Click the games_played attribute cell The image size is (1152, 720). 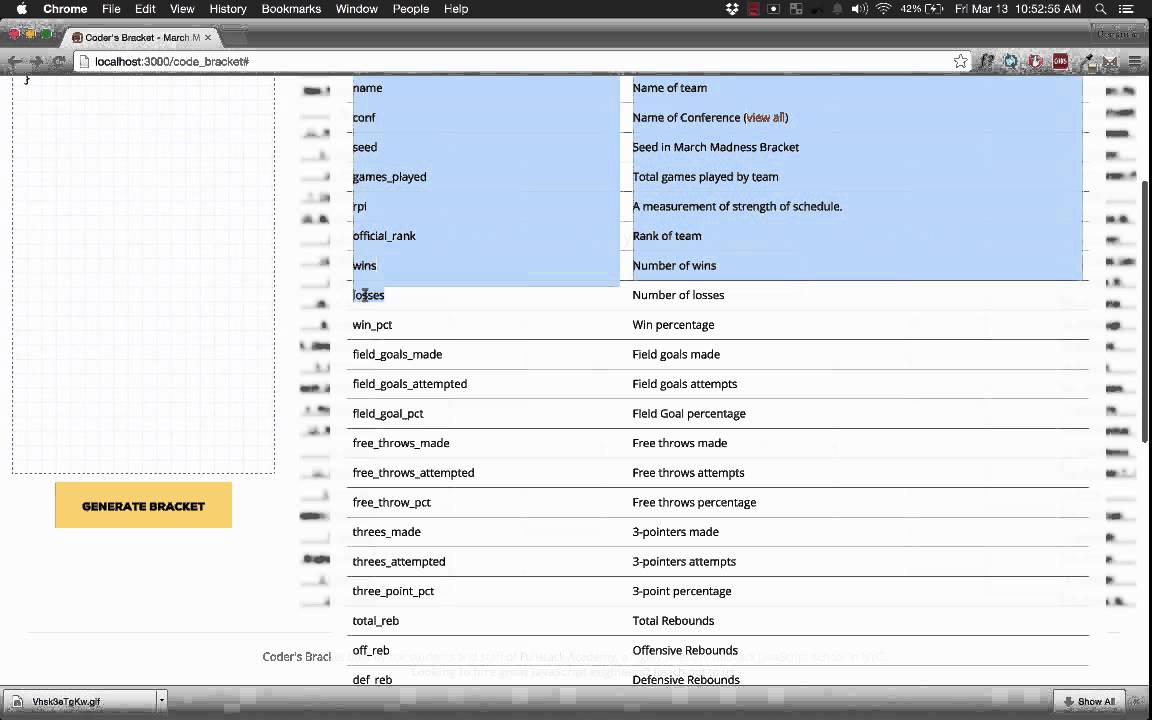coord(389,177)
